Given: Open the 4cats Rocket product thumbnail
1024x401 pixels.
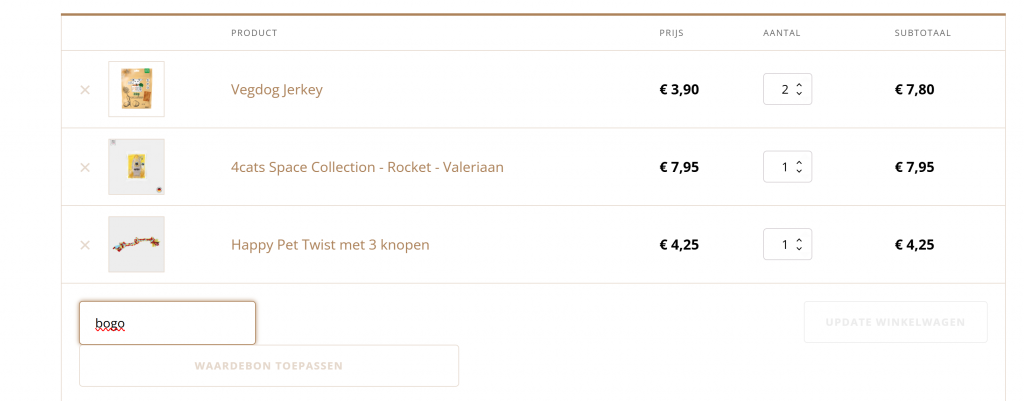Looking at the screenshot, I should [x=136, y=167].
